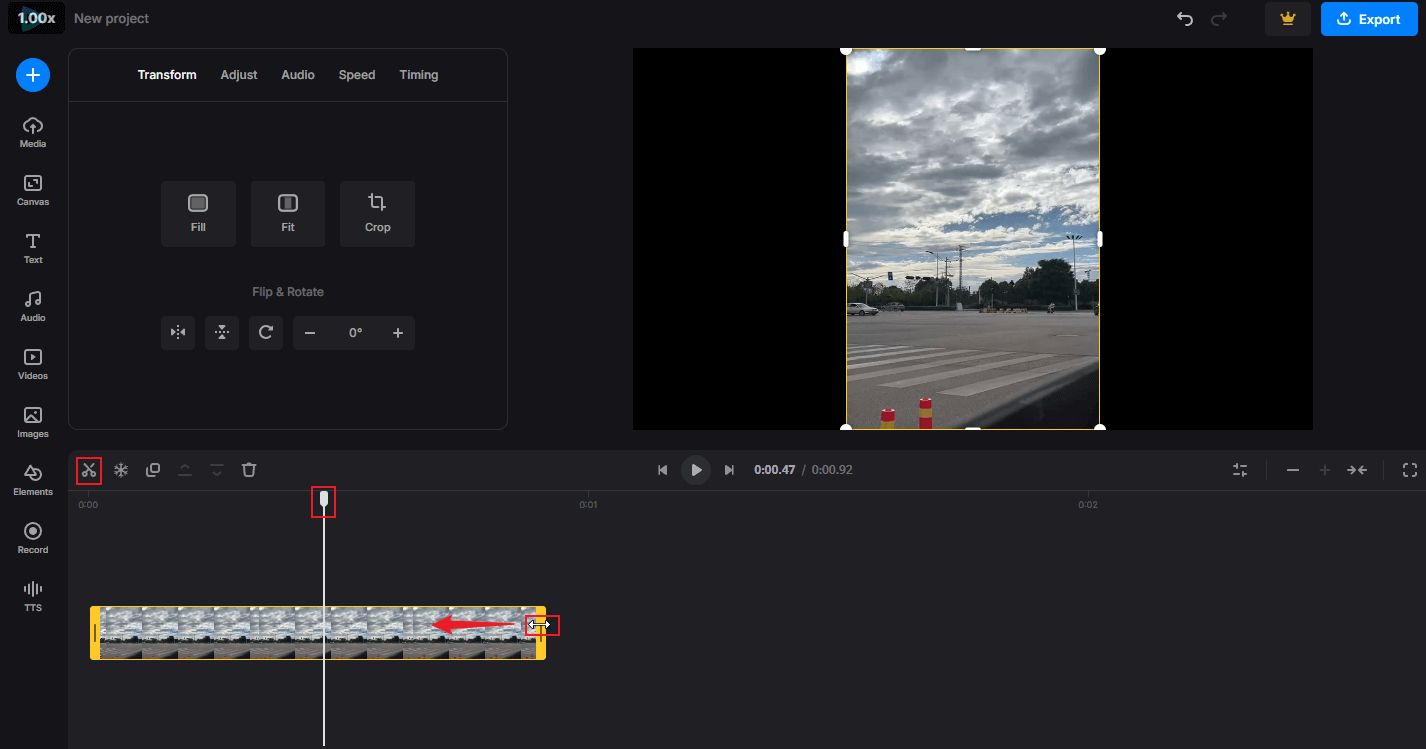
Task: Open the Adjust tab
Action: (238, 74)
